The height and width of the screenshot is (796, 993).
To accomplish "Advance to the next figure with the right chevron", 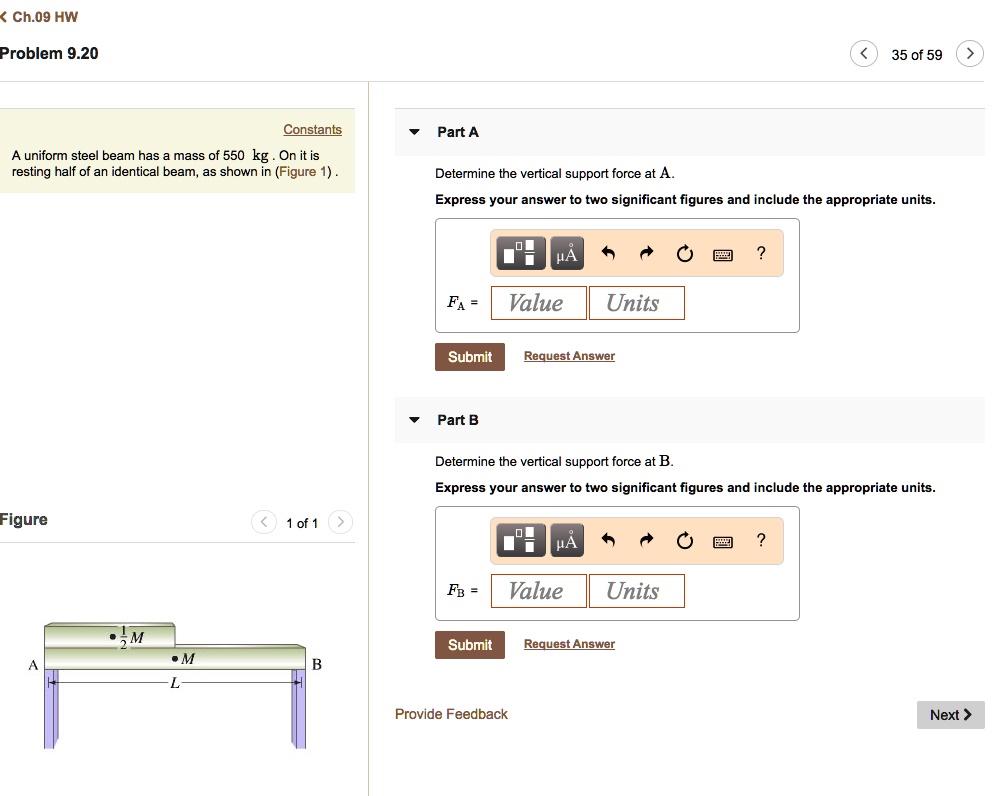I will point(341,522).
